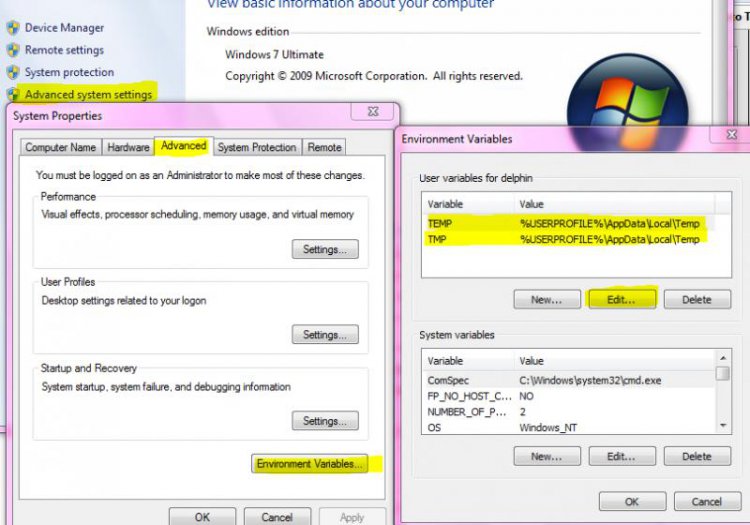Click cmd.exe path value of ComSpec
750x525 pixels.
click(590, 381)
